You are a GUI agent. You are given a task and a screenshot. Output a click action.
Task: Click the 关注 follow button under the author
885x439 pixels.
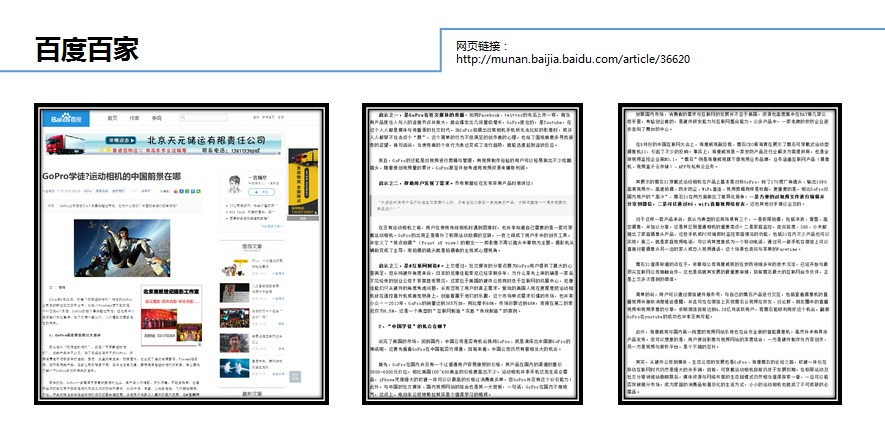[261, 192]
